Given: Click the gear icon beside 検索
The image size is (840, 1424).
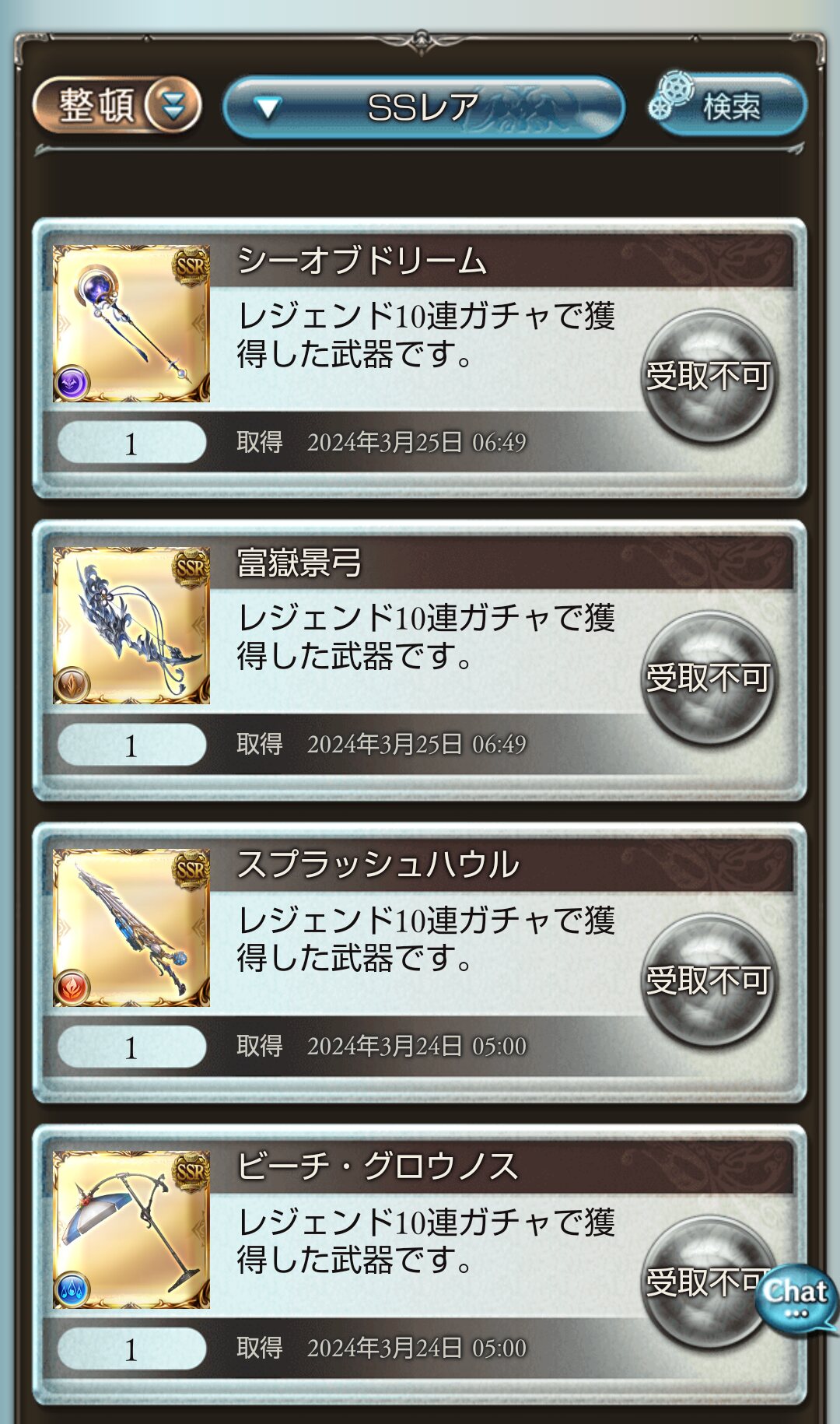Looking at the screenshot, I should 672,96.
